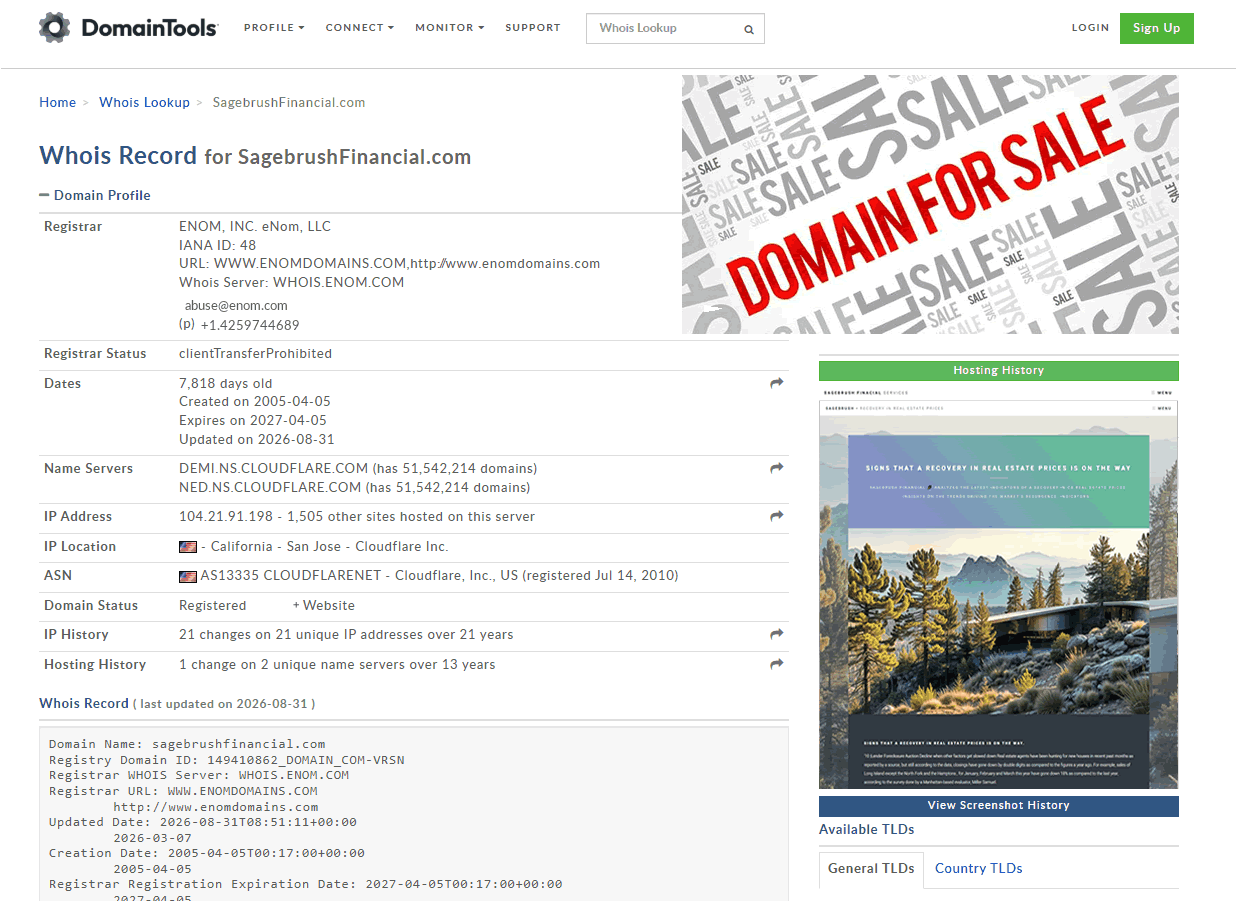Click the "Expires on 2027-04-05" date
1236x901 pixels.
[x=253, y=421]
